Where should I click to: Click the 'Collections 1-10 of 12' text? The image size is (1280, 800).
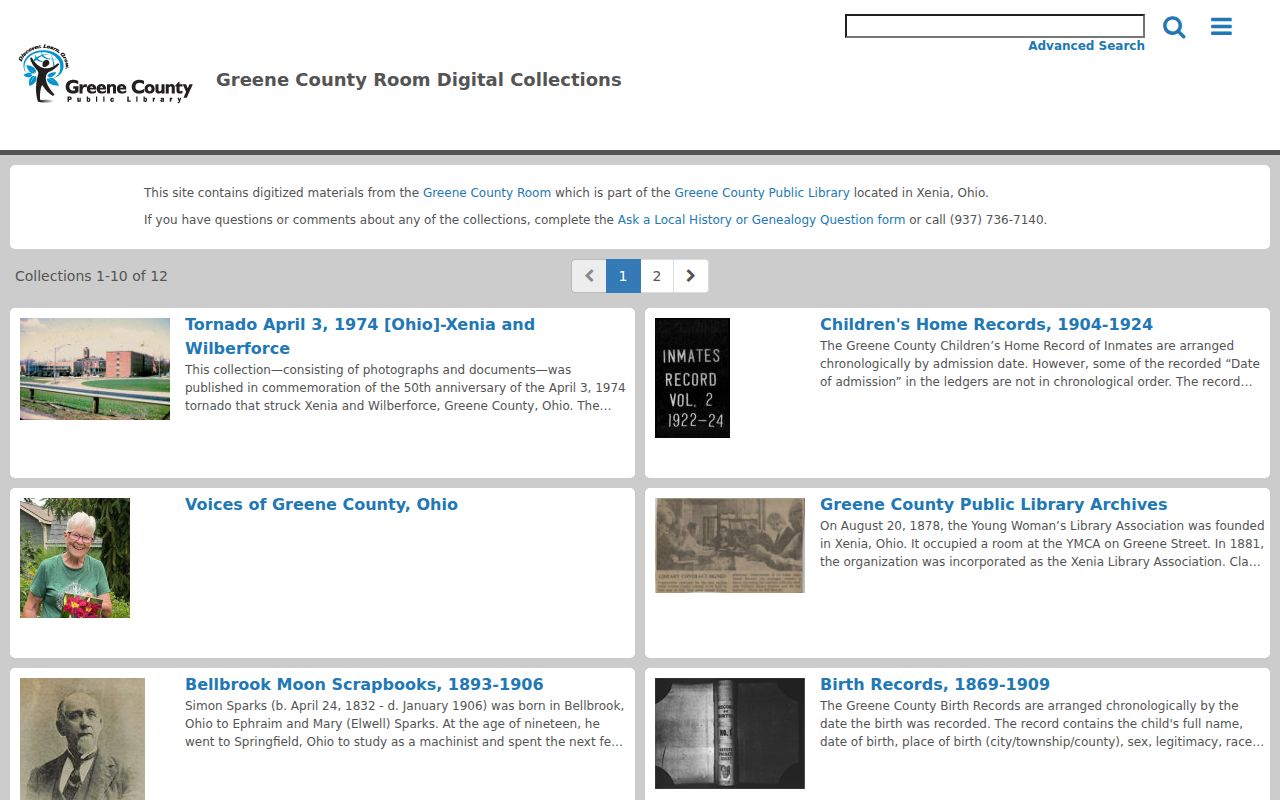point(91,276)
